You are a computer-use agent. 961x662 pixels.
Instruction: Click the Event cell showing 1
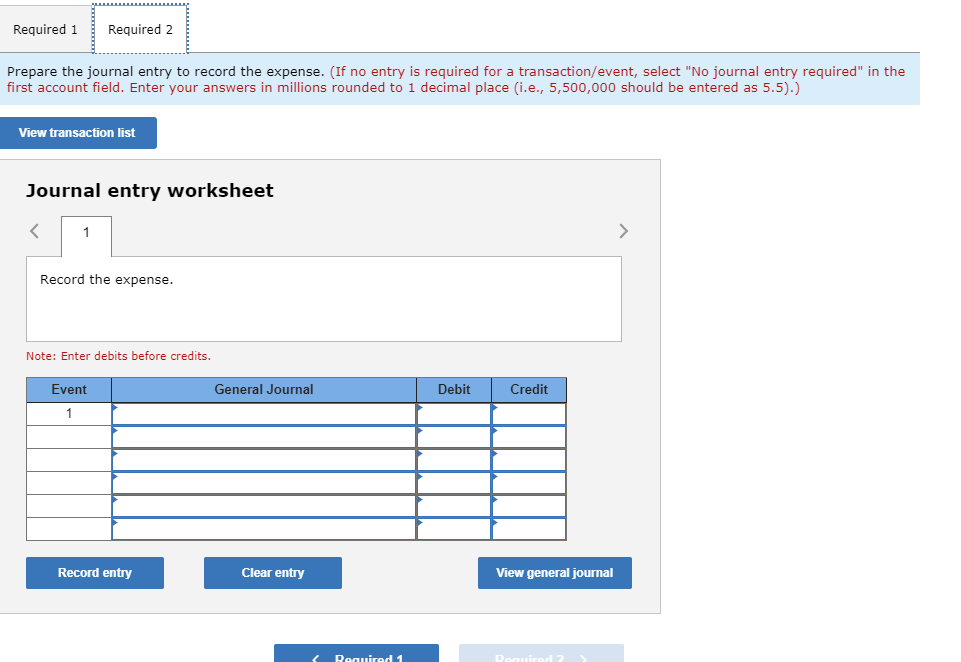coord(69,412)
